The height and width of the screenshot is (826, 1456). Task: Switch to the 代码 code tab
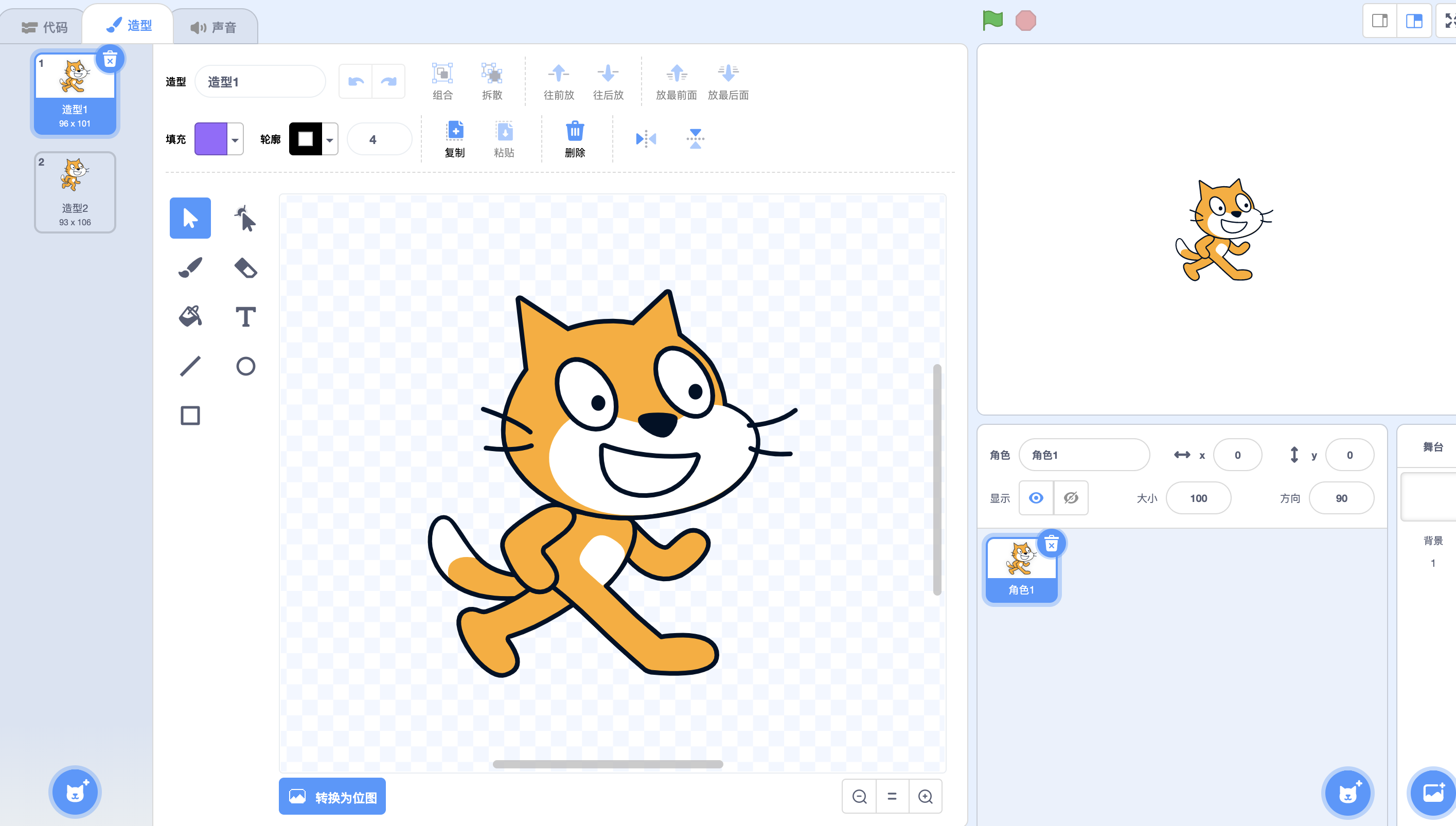[44, 27]
